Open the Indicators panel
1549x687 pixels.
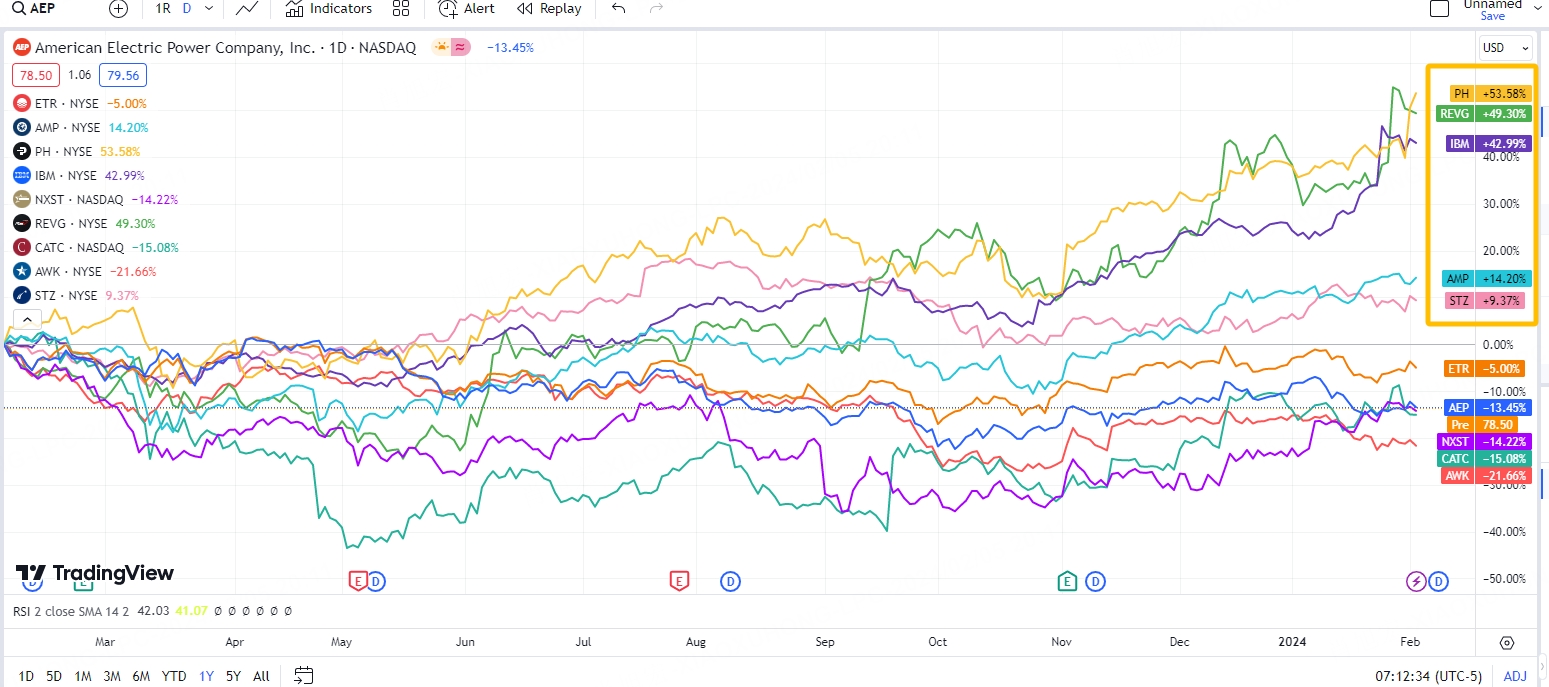pos(328,9)
